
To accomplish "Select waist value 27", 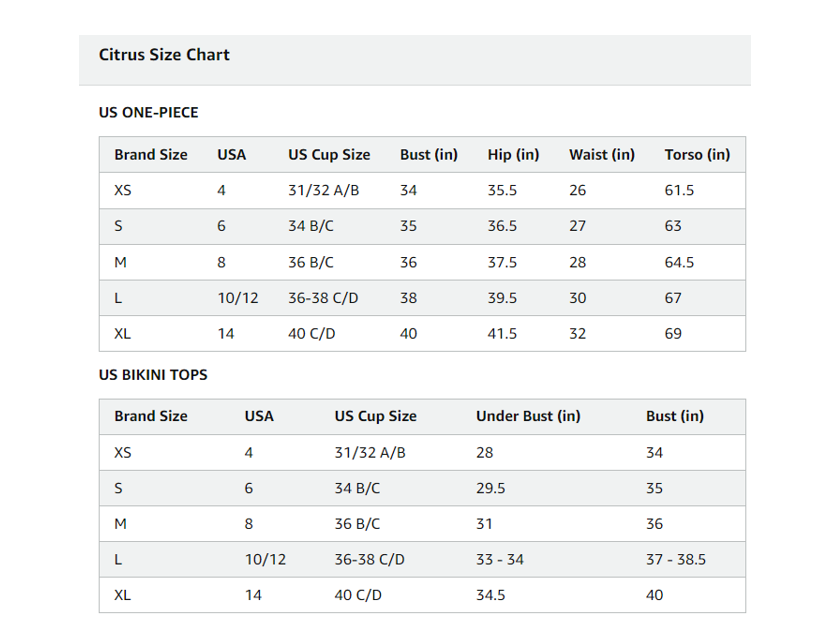I will pyautogui.click(x=577, y=226).
